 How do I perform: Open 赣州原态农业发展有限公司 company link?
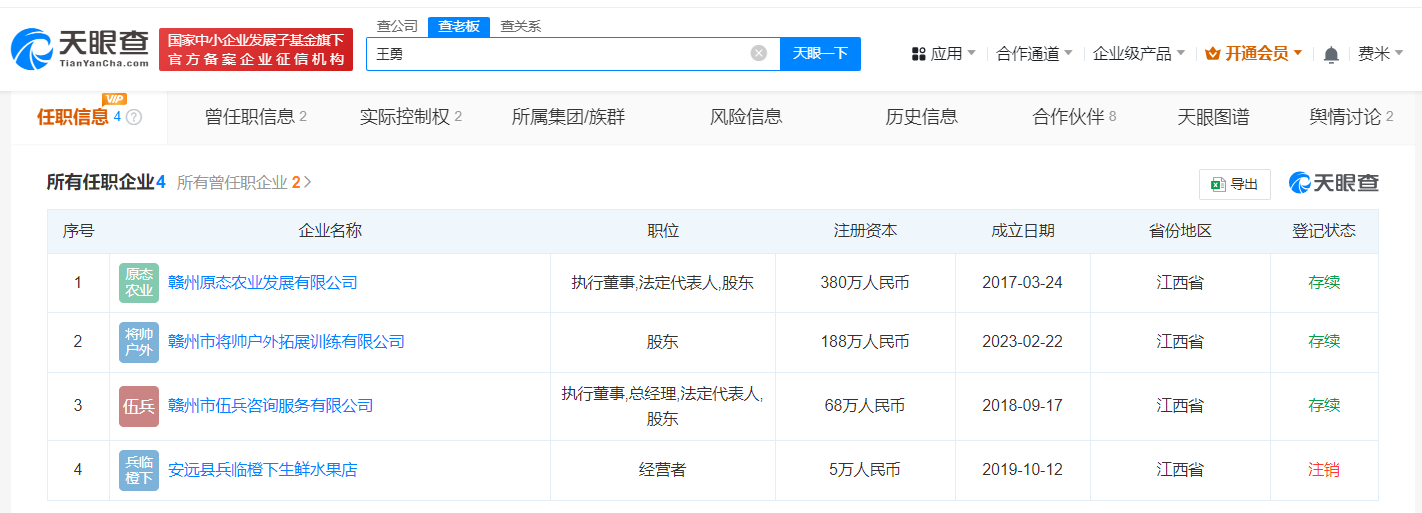point(263,283)
